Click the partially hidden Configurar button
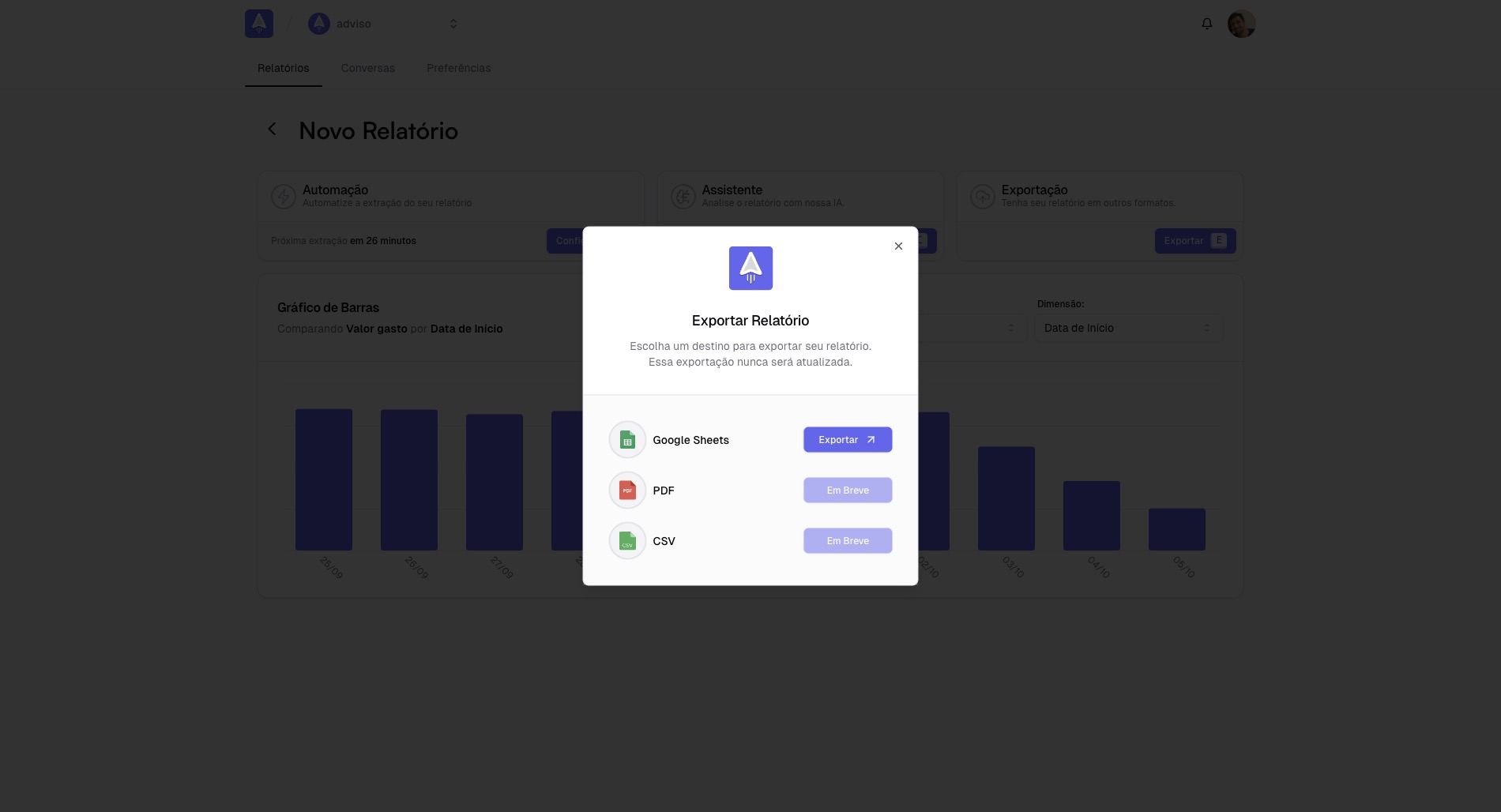 click(x=565, y=241)
